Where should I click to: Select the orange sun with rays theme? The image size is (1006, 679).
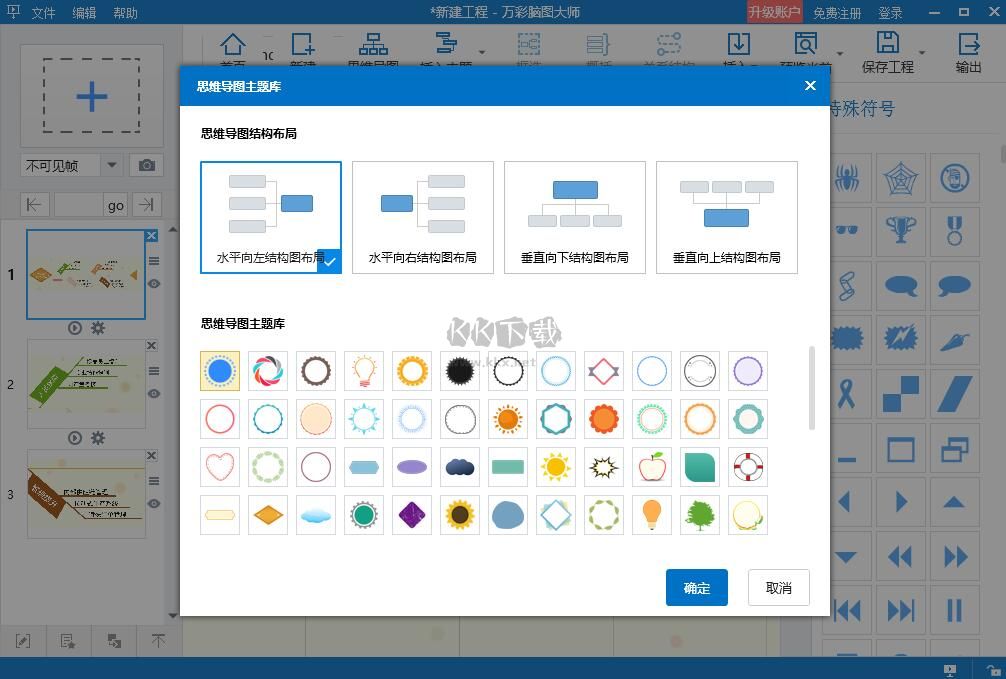click(508, 419)
